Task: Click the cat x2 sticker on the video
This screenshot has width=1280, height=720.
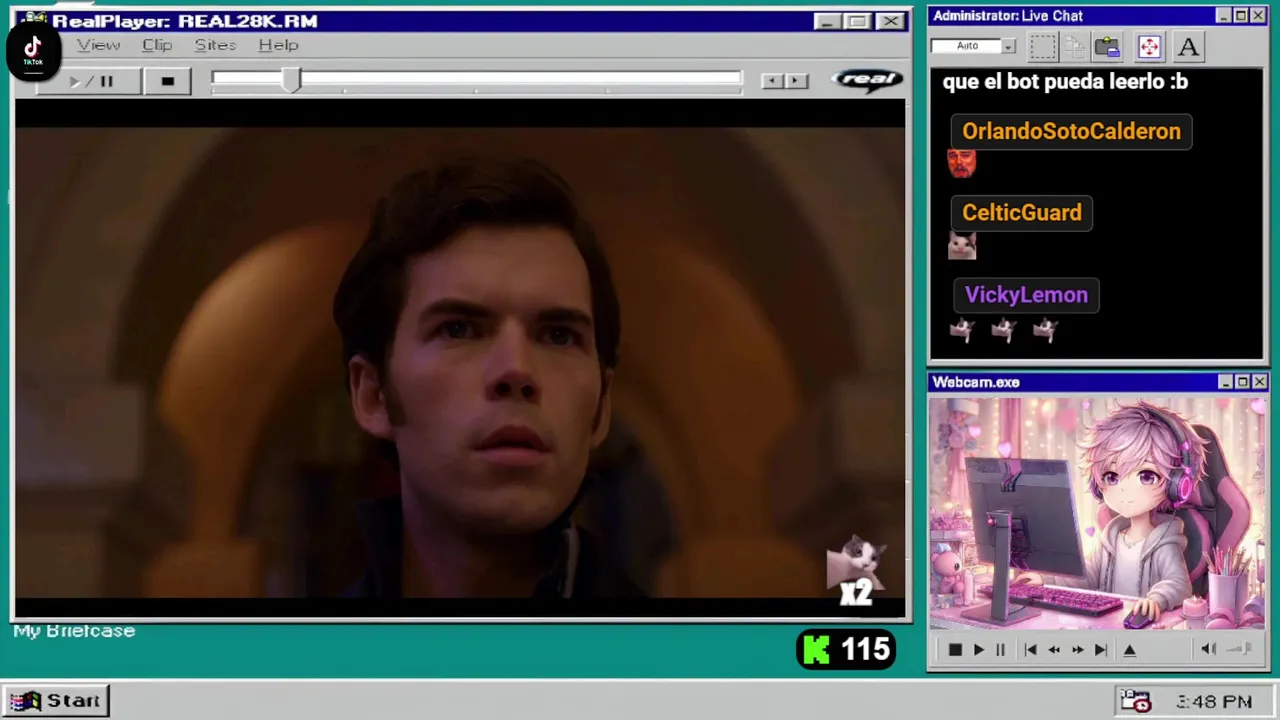Action: pyautogui.click(x=856, y=572)
